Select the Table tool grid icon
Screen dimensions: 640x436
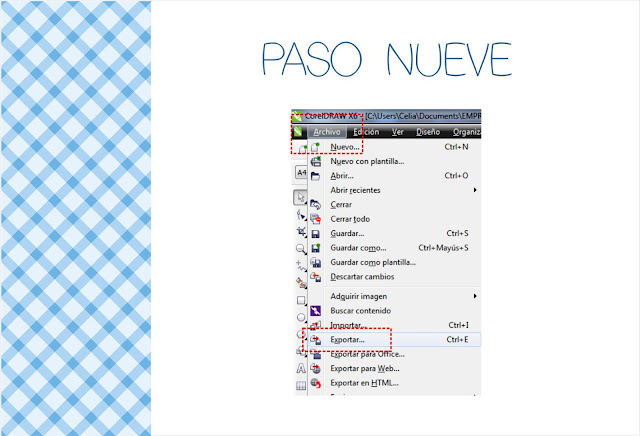[301, 385]
